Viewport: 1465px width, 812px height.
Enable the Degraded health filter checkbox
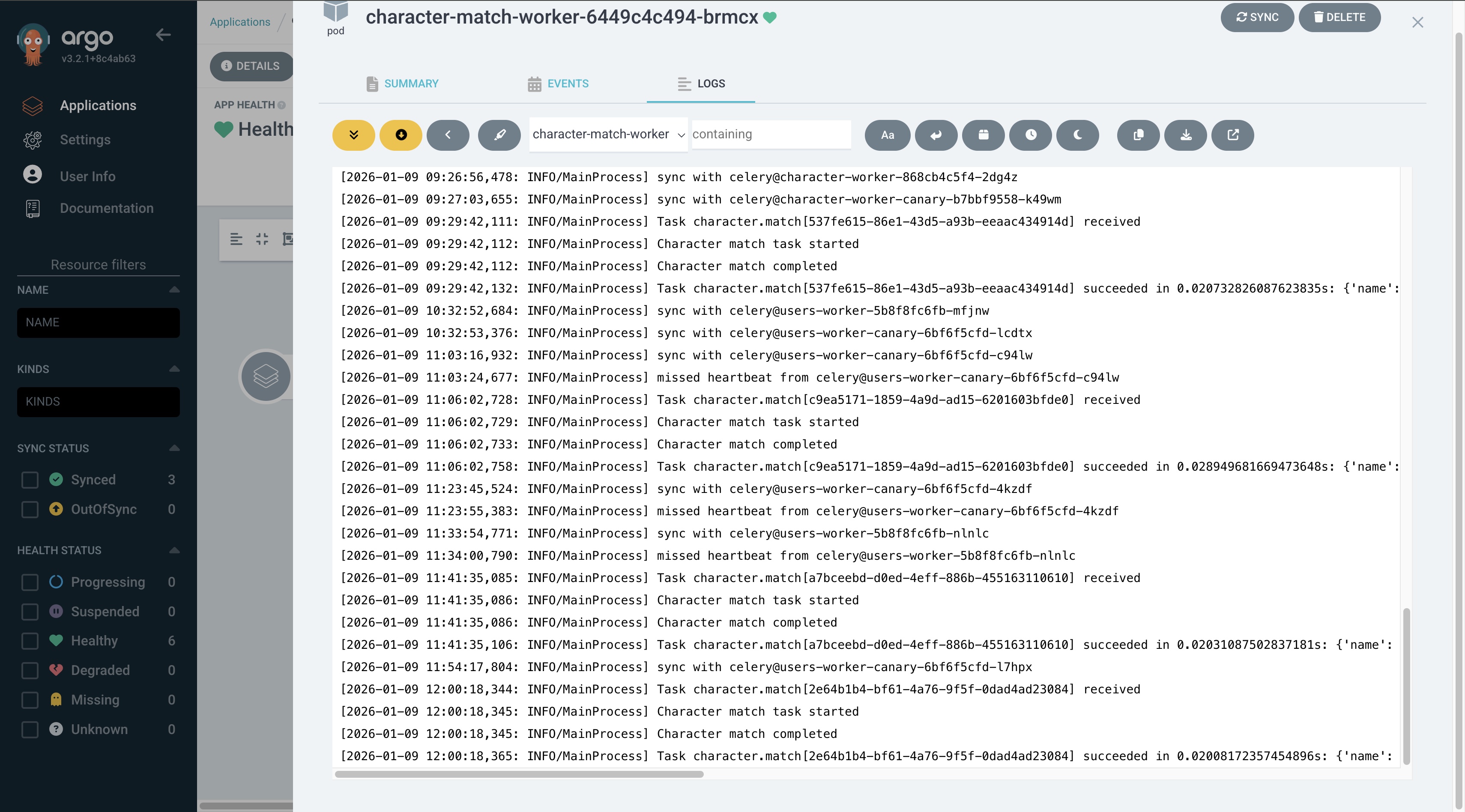point(30,670)
